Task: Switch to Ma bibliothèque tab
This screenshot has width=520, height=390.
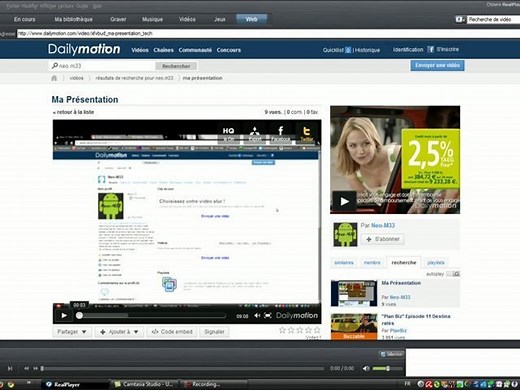Action: pyautogui.click(x=73, y=19)
